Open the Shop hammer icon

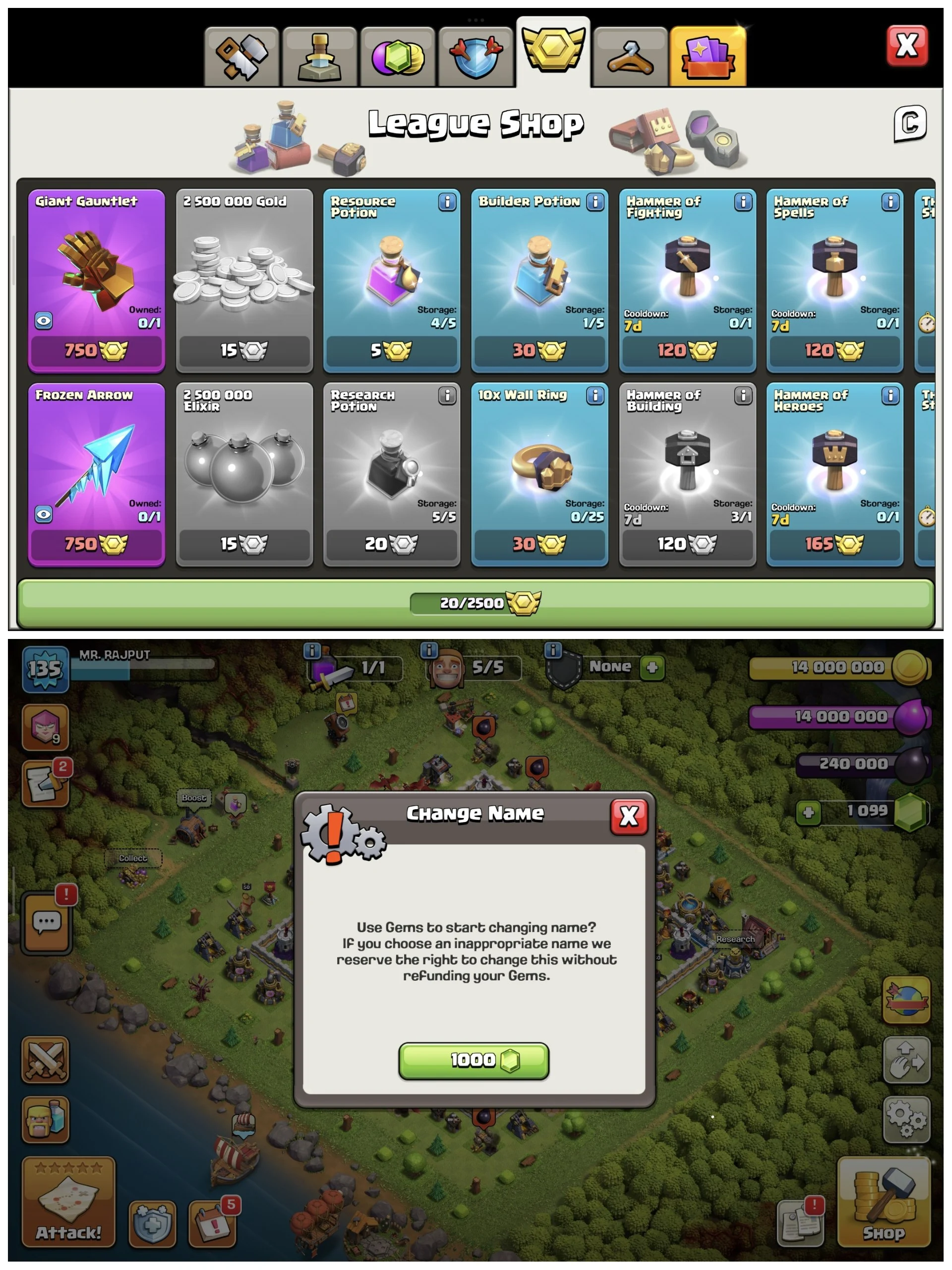884,1202
